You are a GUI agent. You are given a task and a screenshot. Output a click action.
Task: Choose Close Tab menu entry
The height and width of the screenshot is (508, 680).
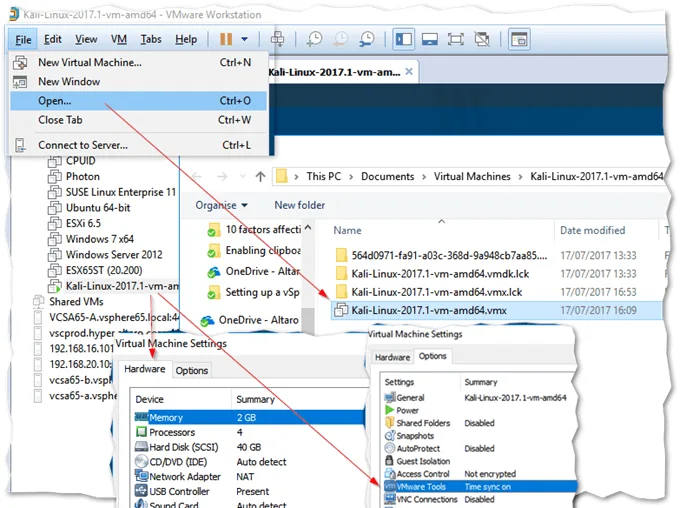pyautogui.click(x=138, y=120)
